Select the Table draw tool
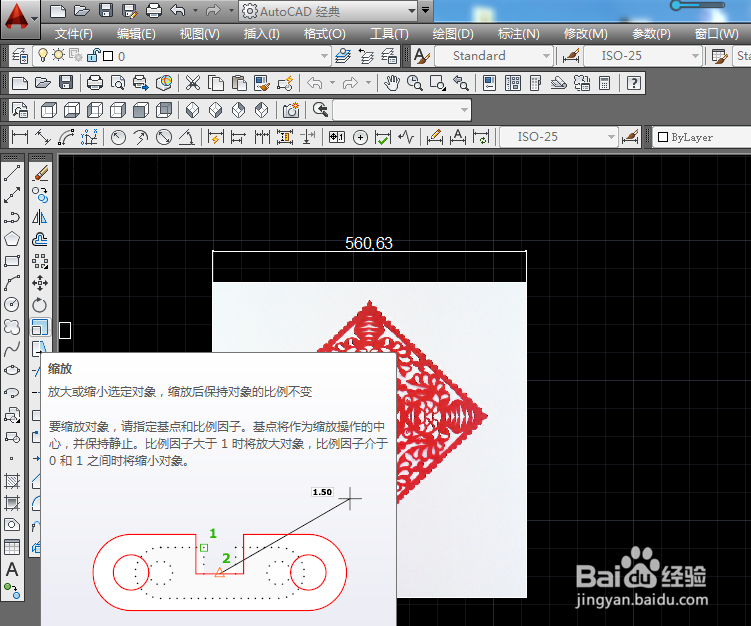Viewport: 751px width, 626px height. pos(12,547)
